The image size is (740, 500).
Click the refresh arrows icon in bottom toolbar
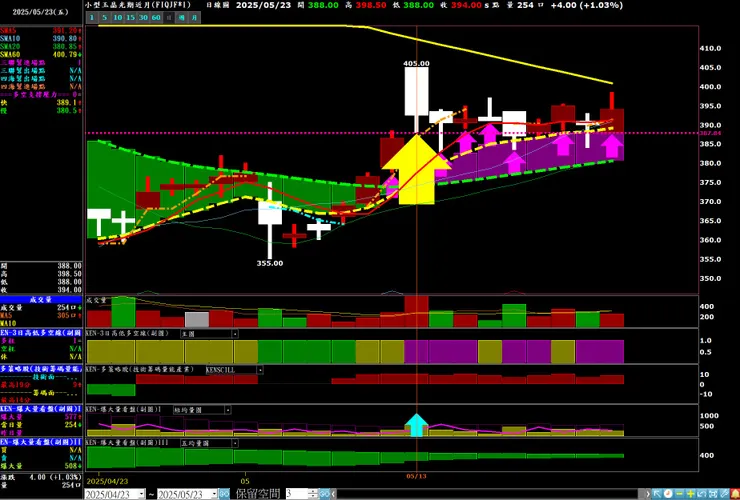pos(702,494)
